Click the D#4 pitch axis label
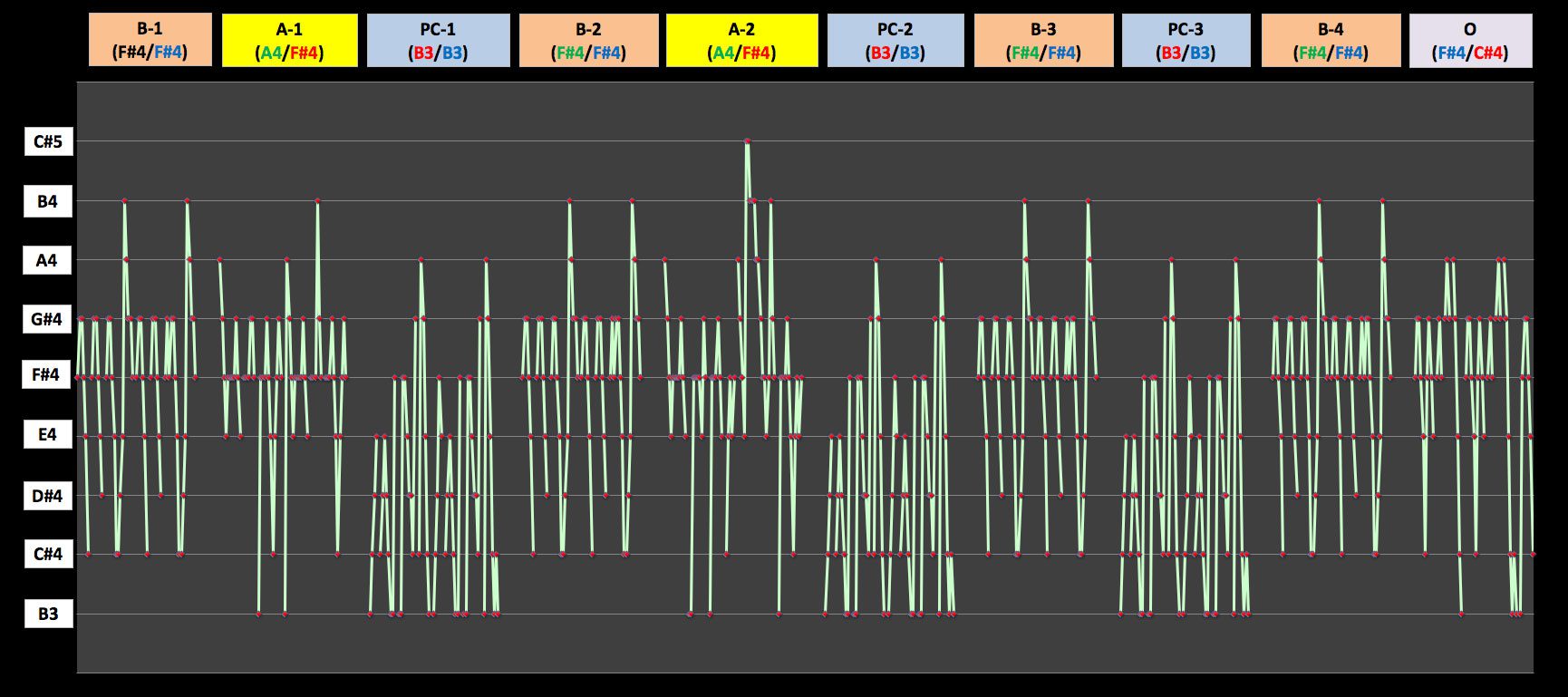Image resolution: width=1568 pixels, height=697 pixels. pyautogui.click(x=47, y=496)
